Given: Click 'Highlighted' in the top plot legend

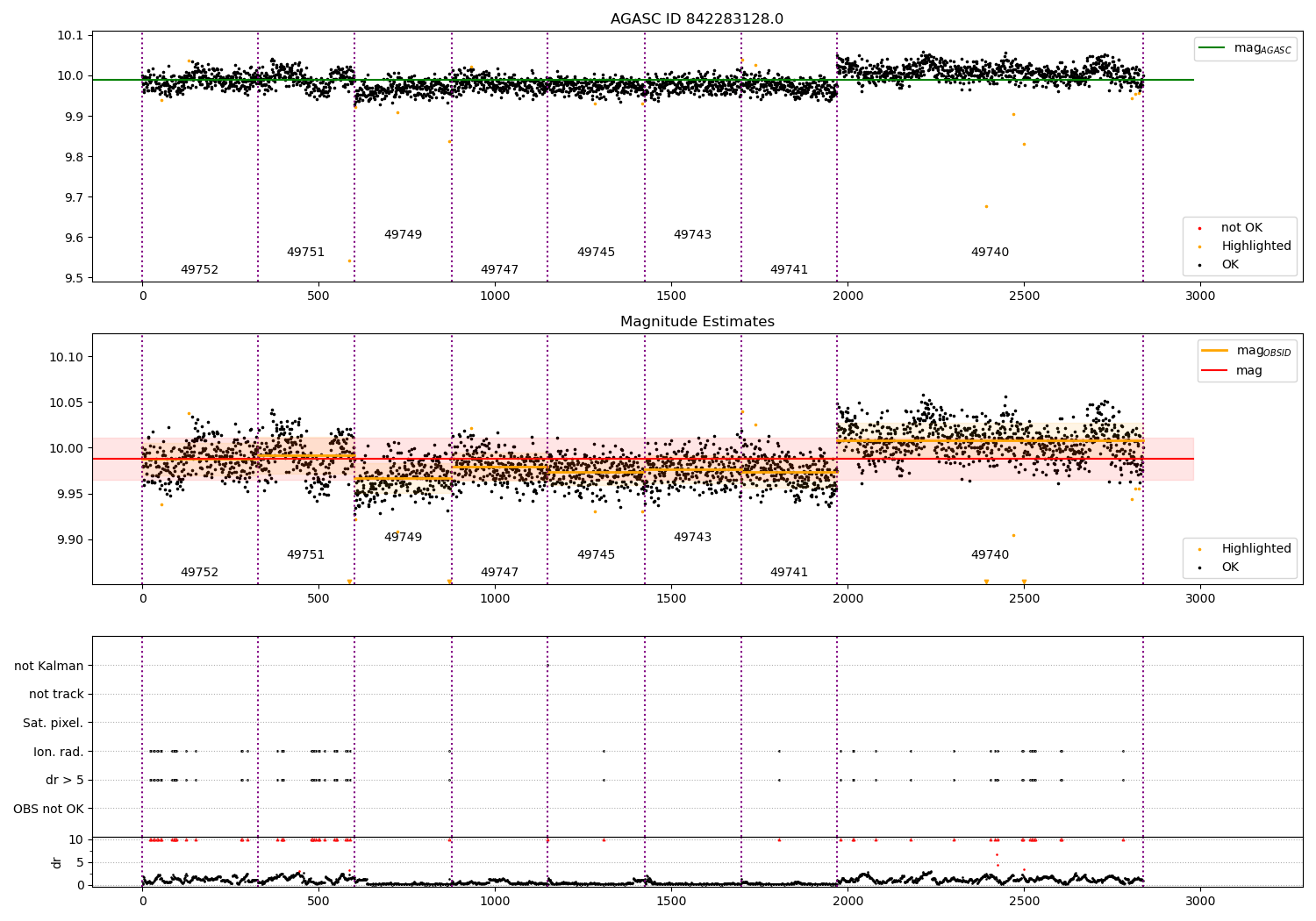Looking at the screenshot, I should (x=1255, y=246).
